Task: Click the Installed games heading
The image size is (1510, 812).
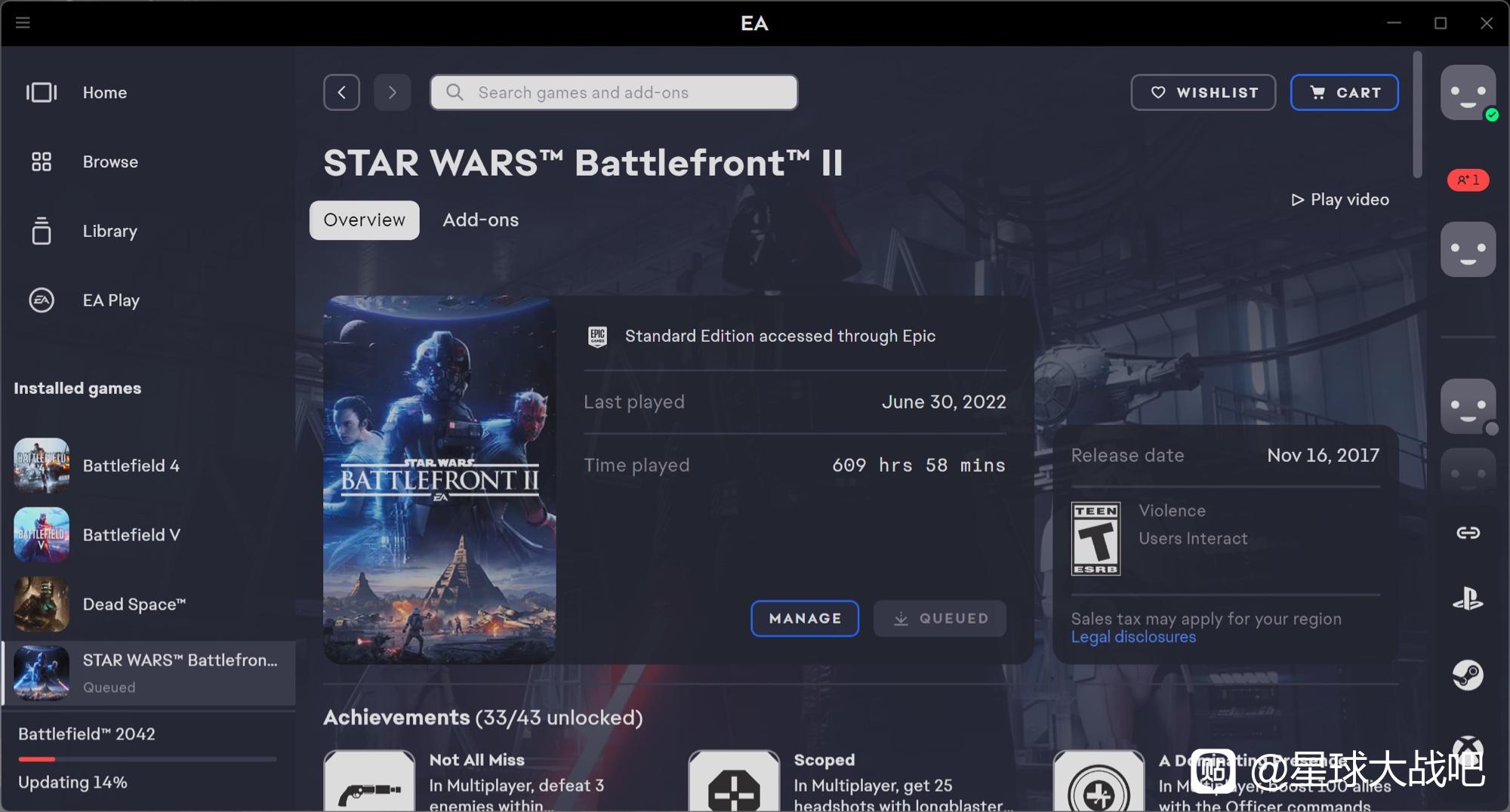Action: (77, 388)
